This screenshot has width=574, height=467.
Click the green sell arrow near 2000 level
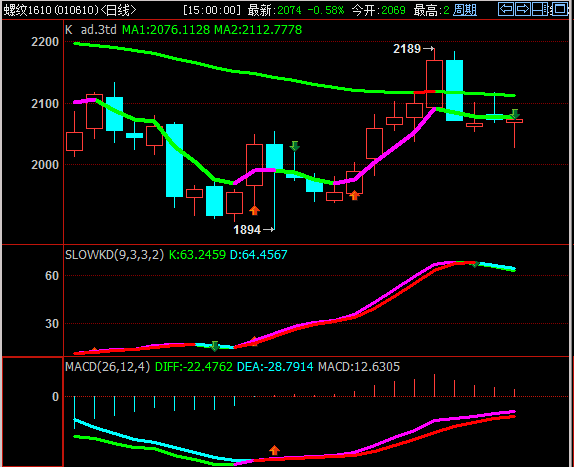click(295, 146)
